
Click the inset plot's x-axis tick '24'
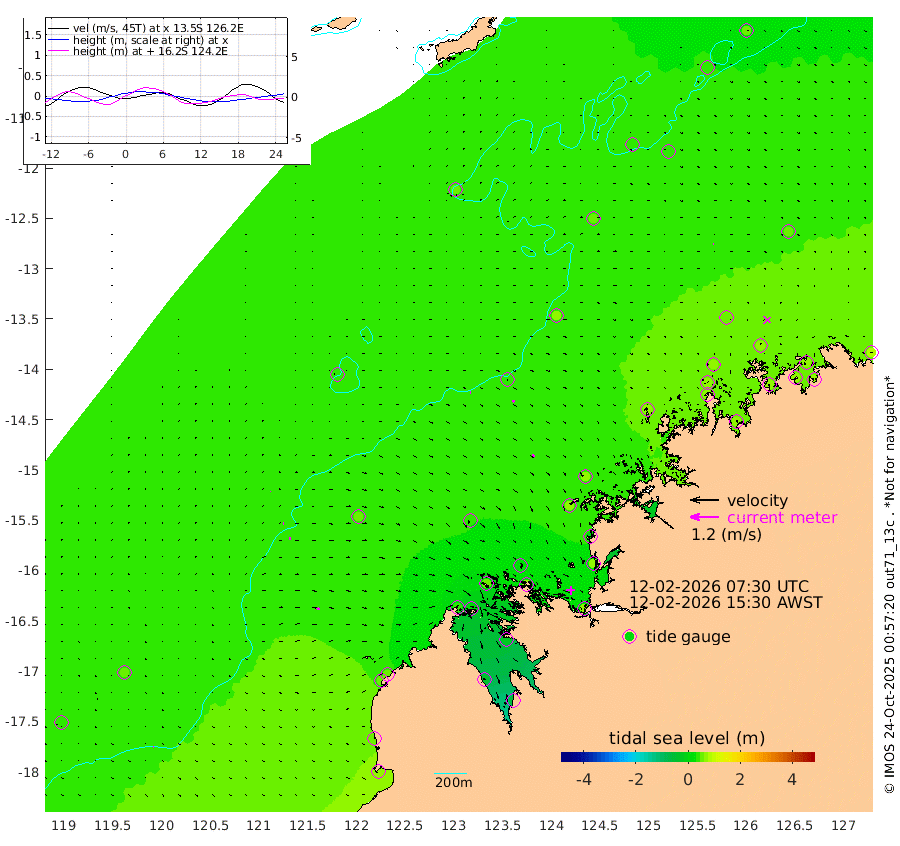[276, 154]
